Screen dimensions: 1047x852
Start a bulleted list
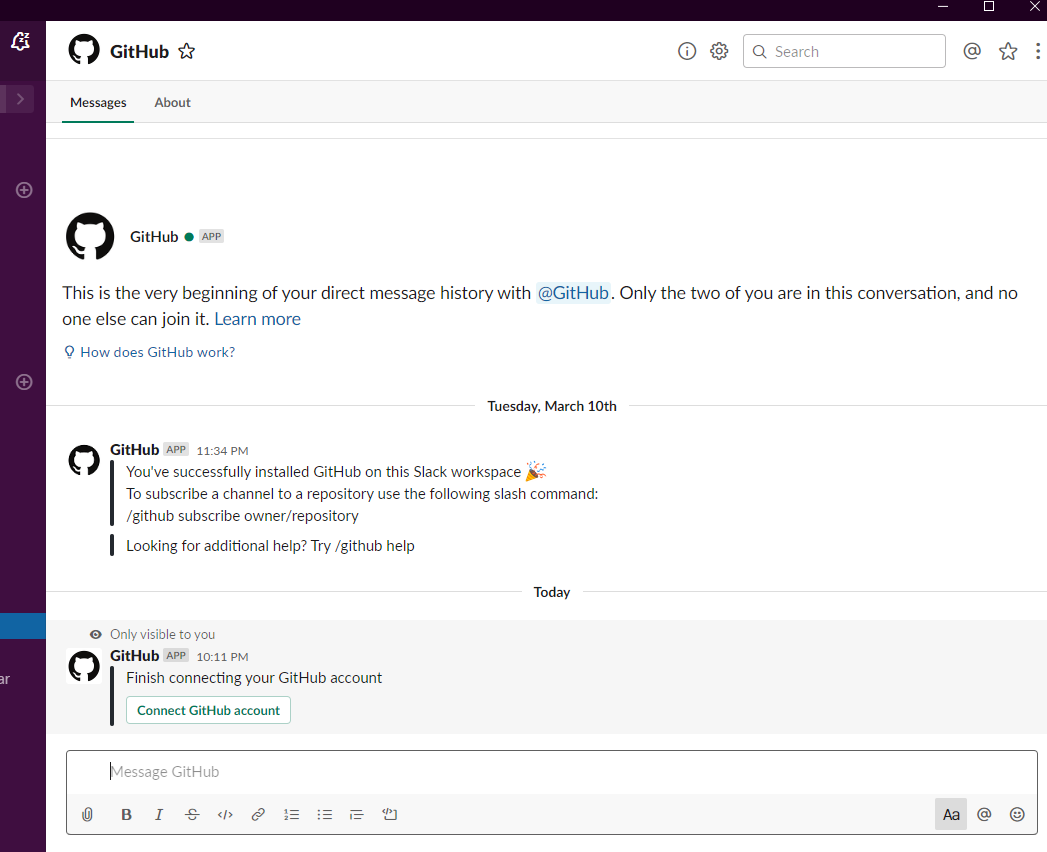325,815
